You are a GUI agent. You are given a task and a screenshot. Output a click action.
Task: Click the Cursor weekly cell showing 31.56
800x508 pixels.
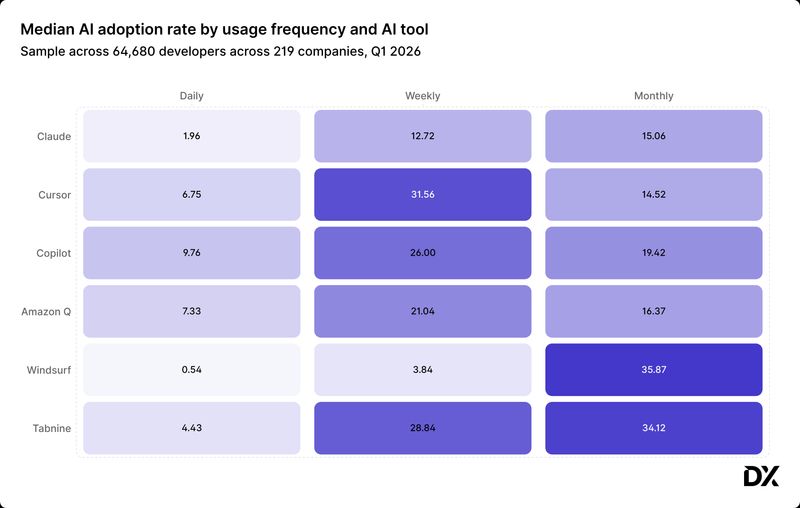[x=422, y=195]
